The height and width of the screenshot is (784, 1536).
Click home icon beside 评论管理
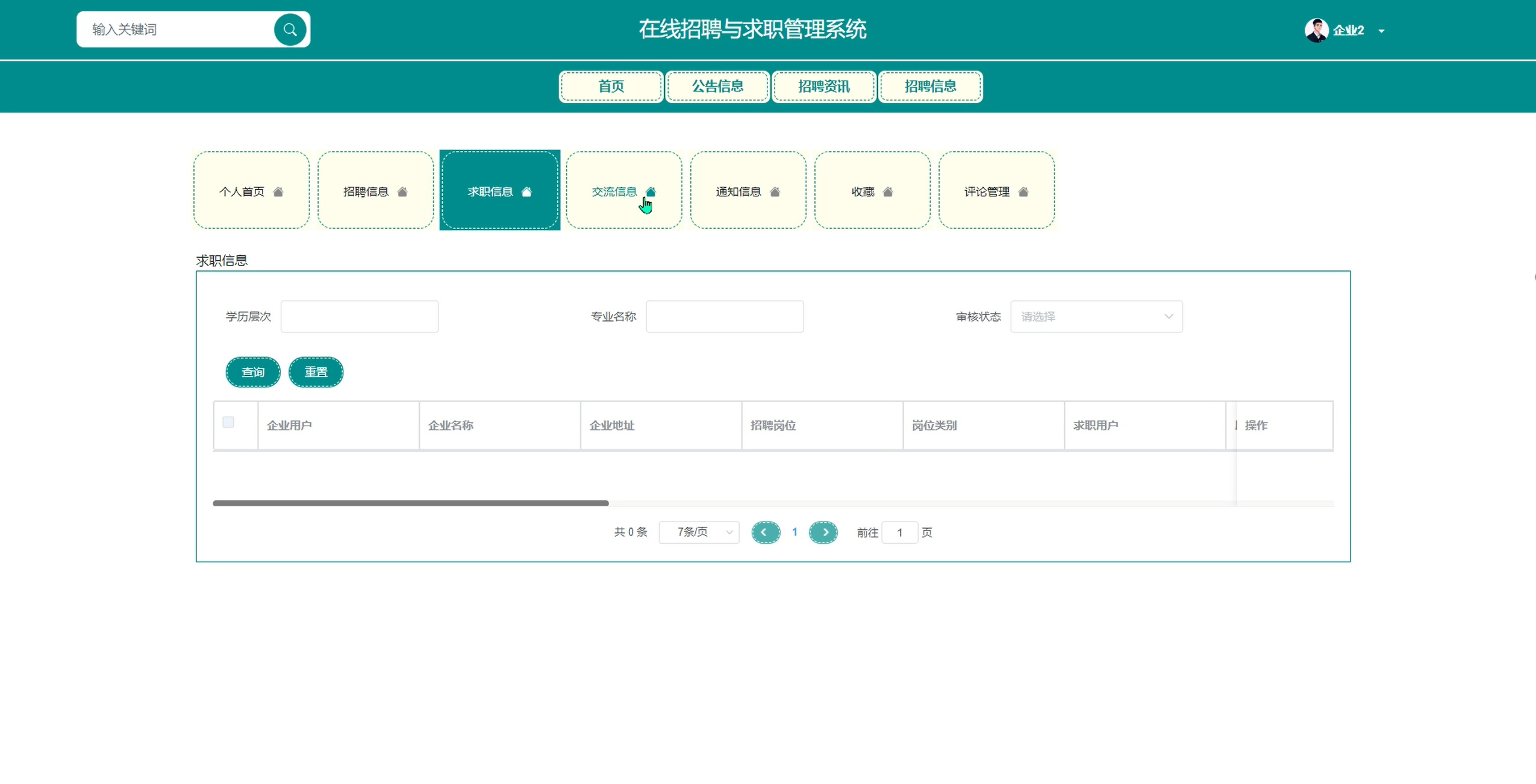1023,192
